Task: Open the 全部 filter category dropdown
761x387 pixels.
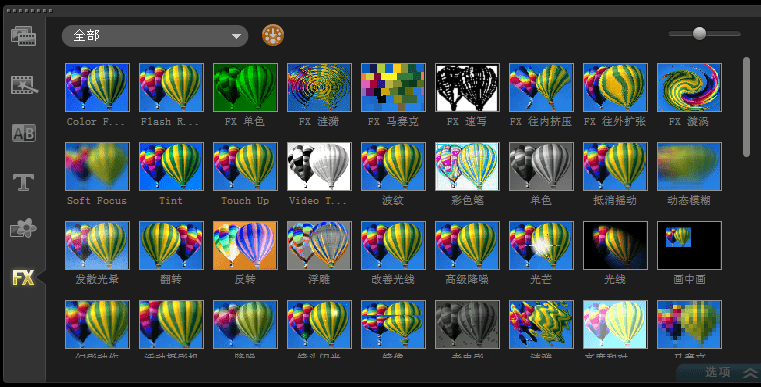Action: [x=155, y=36]
